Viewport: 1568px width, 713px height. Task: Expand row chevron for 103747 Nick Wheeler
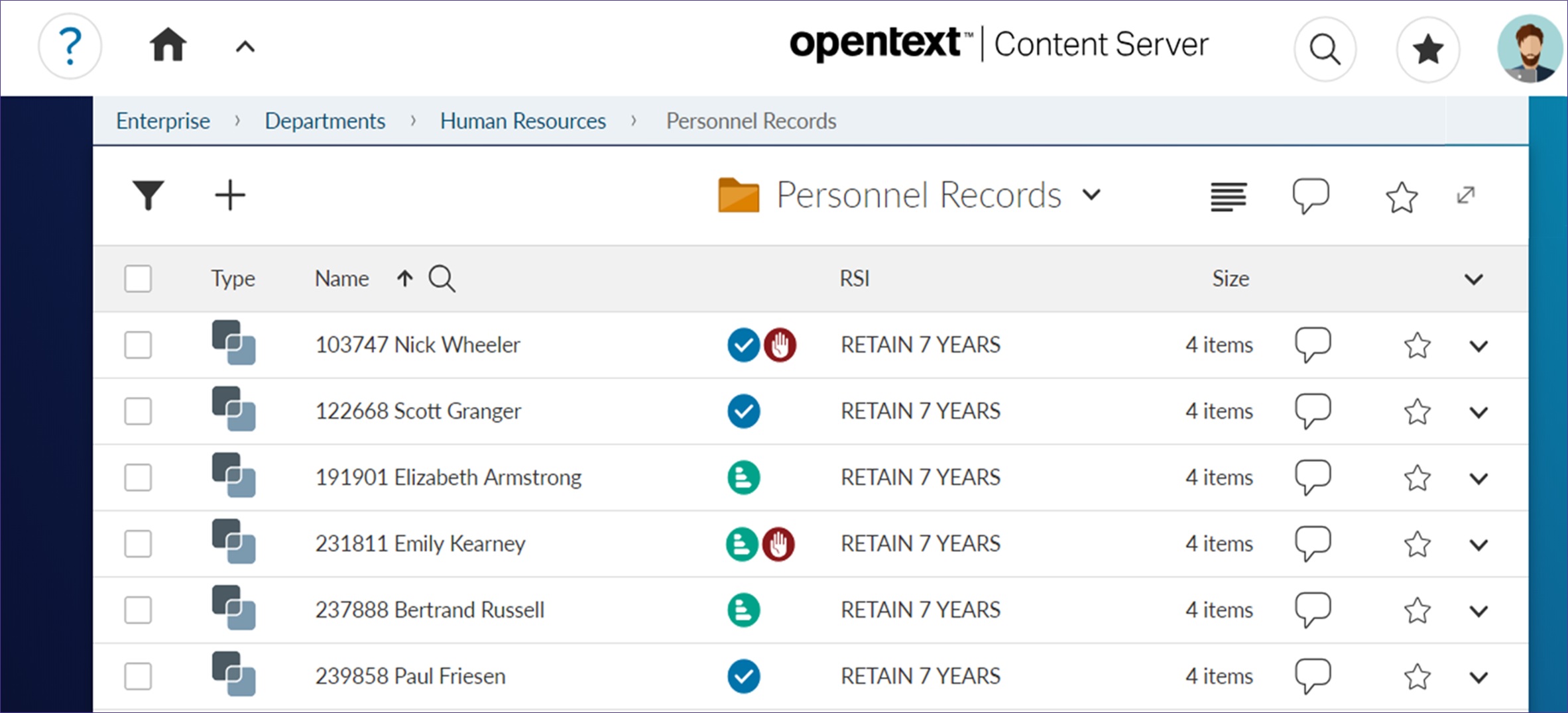1478,346
